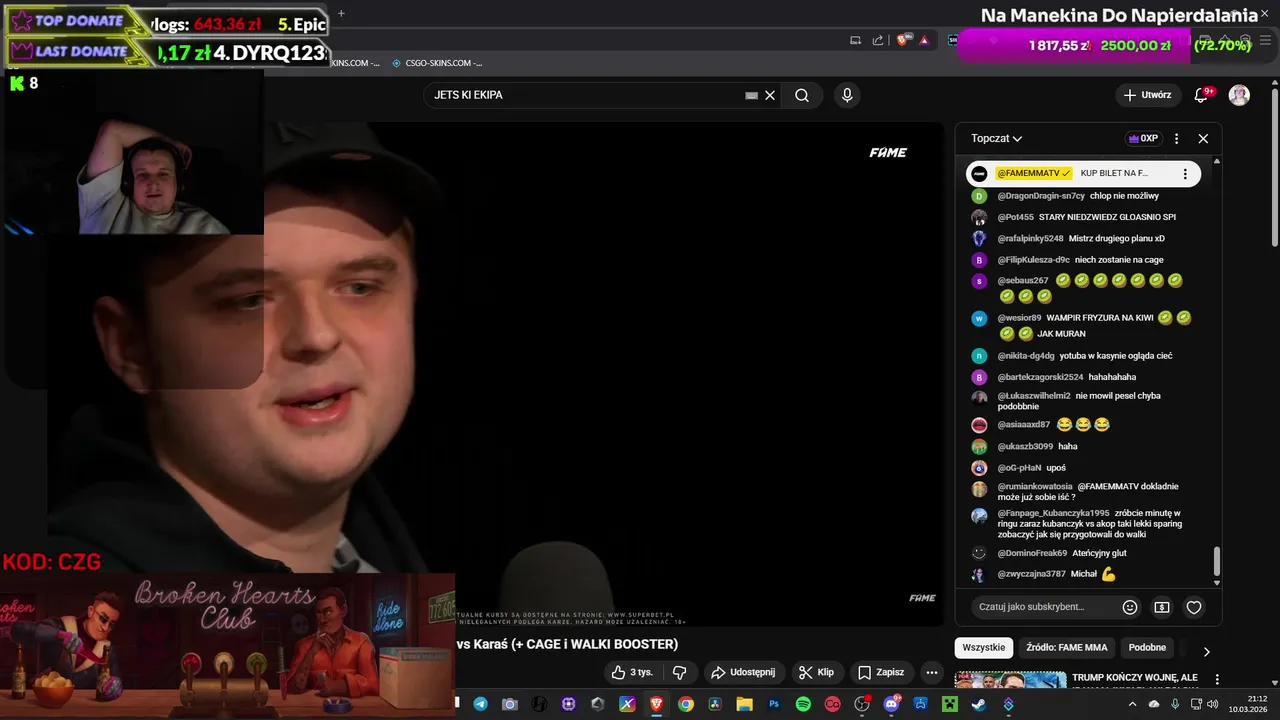This screenshot has height=720, width=1280.
Task: Like the video (3 tys.)
Action: (632, 672)
